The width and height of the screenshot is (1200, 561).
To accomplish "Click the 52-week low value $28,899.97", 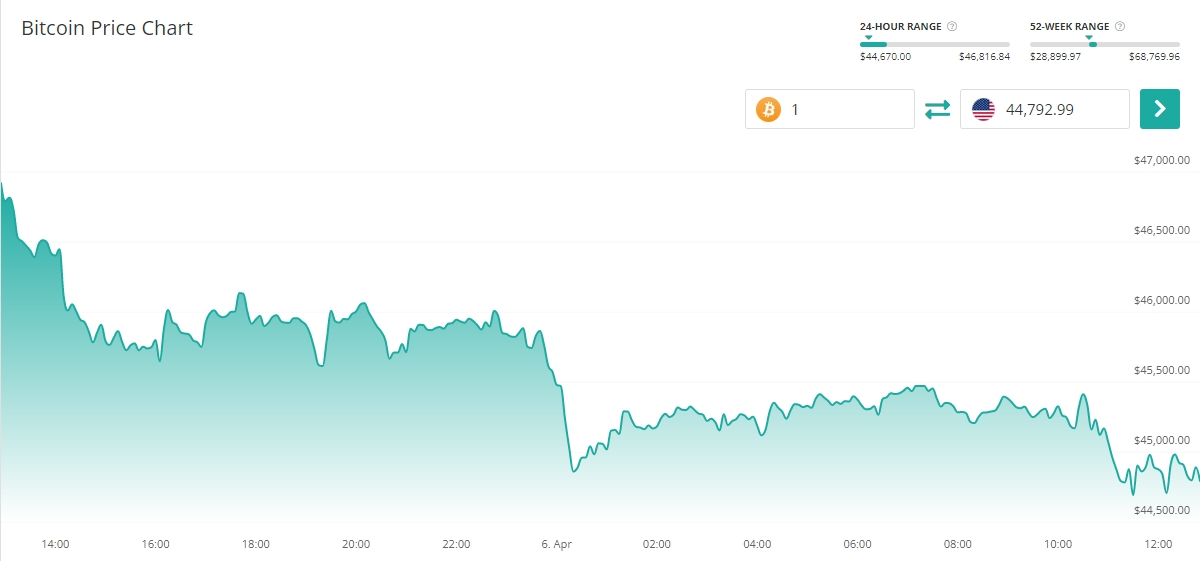I will click(1055, 57).
